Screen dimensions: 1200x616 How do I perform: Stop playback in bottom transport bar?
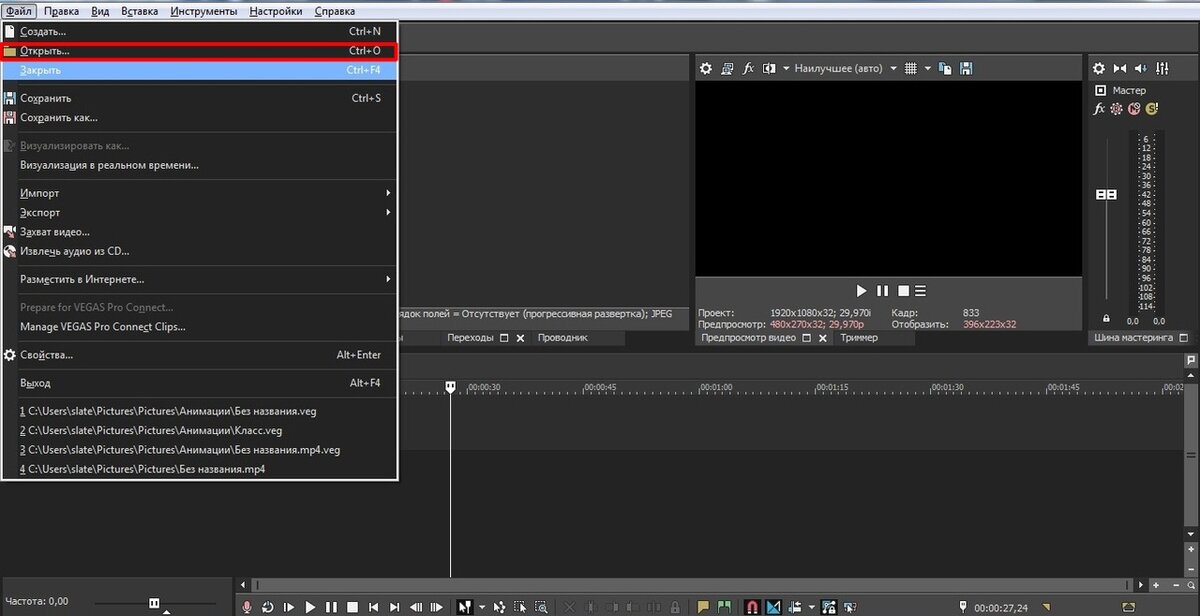352,607
